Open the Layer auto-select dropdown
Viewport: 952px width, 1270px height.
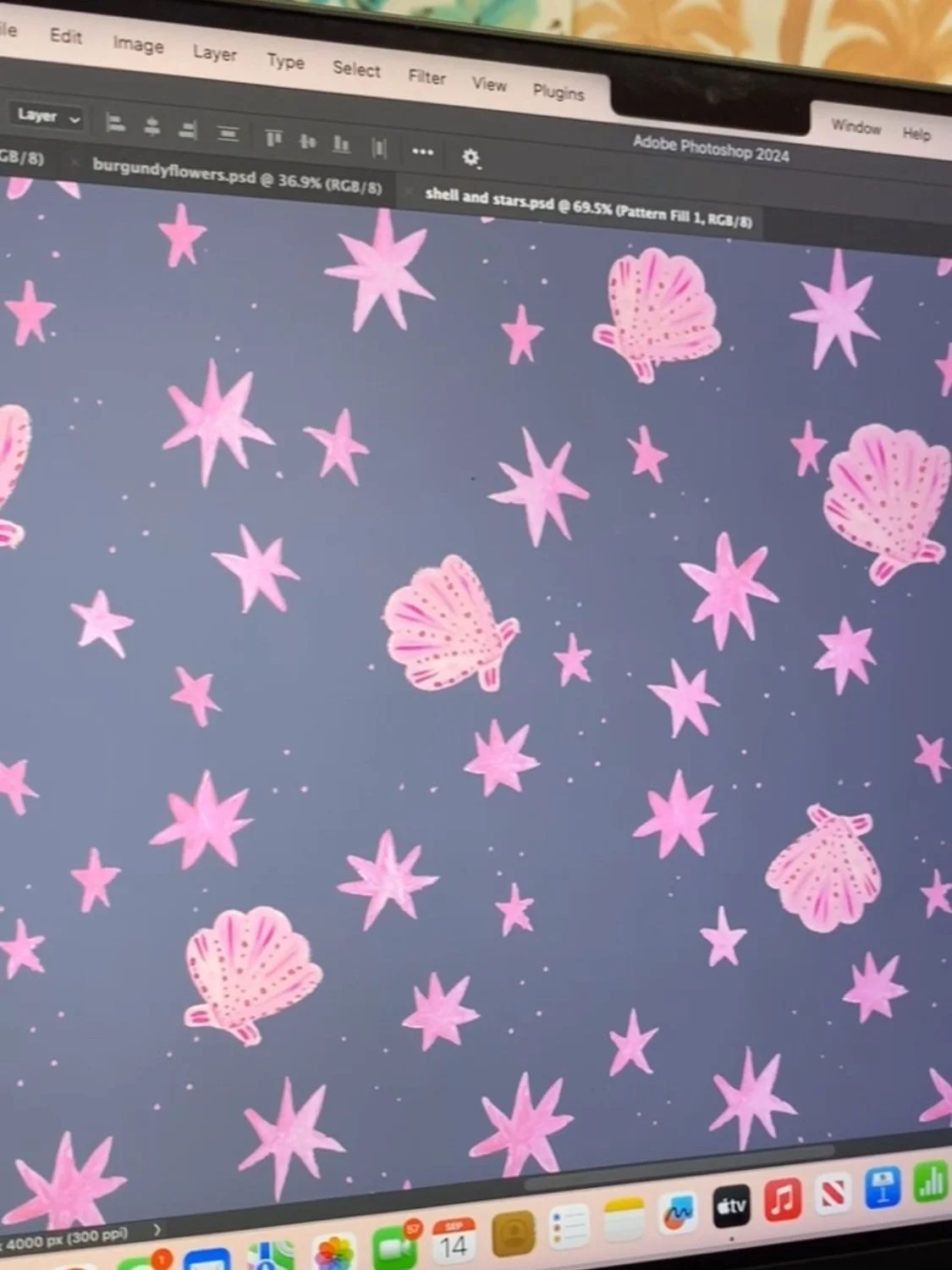point(47,117)
